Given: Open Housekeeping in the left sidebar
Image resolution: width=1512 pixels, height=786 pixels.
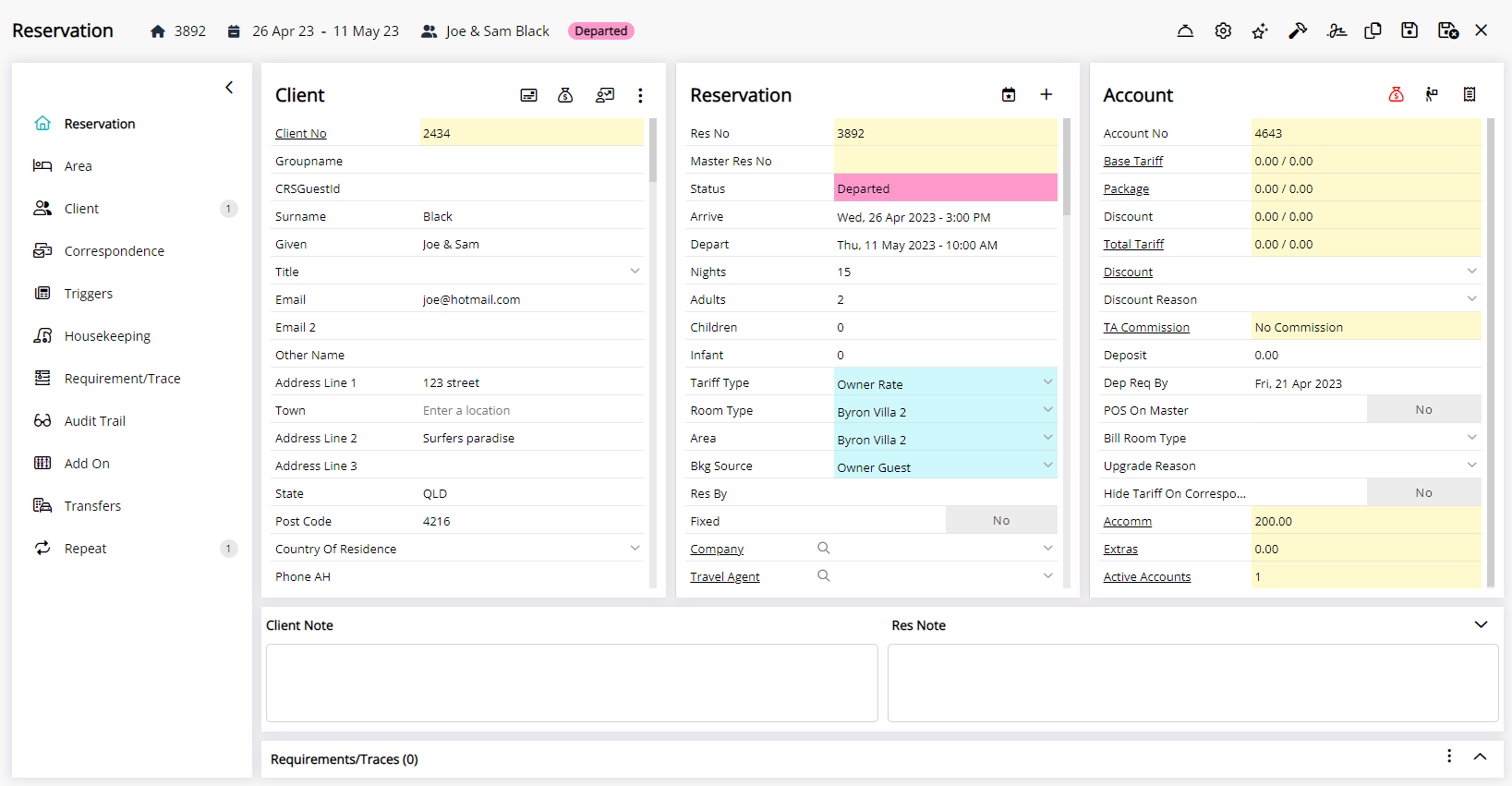Looking at the screenshot, I should (x=107, y=336).
